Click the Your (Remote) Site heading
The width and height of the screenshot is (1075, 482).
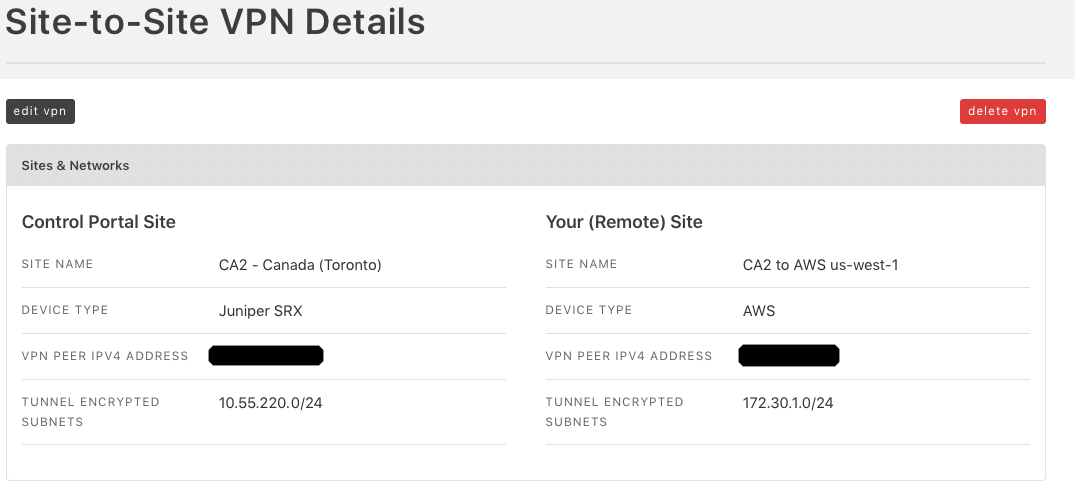(624, 222)
